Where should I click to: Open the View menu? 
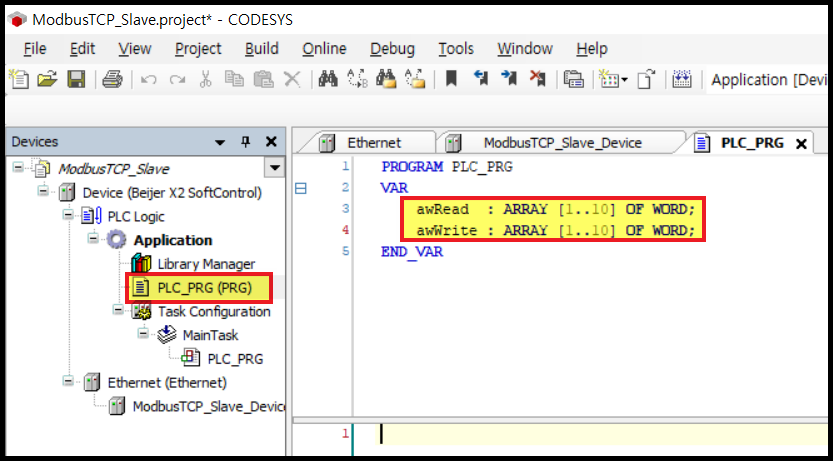click(134, 49)
